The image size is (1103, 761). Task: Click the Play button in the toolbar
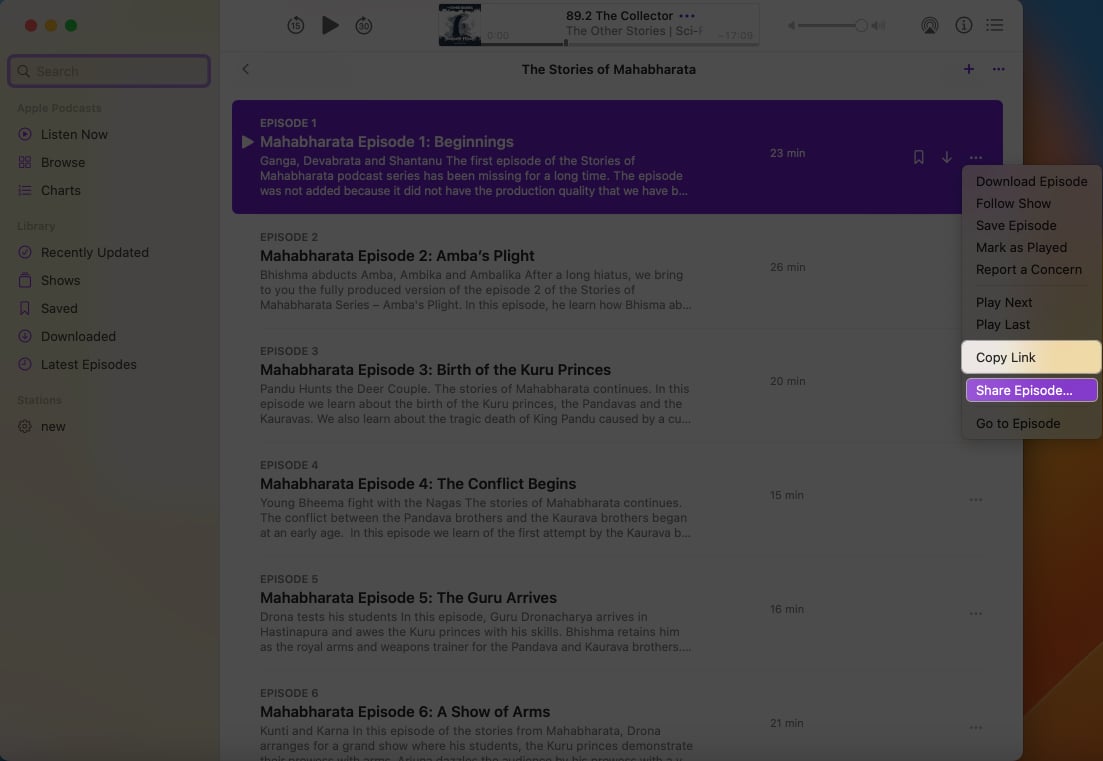330,25
